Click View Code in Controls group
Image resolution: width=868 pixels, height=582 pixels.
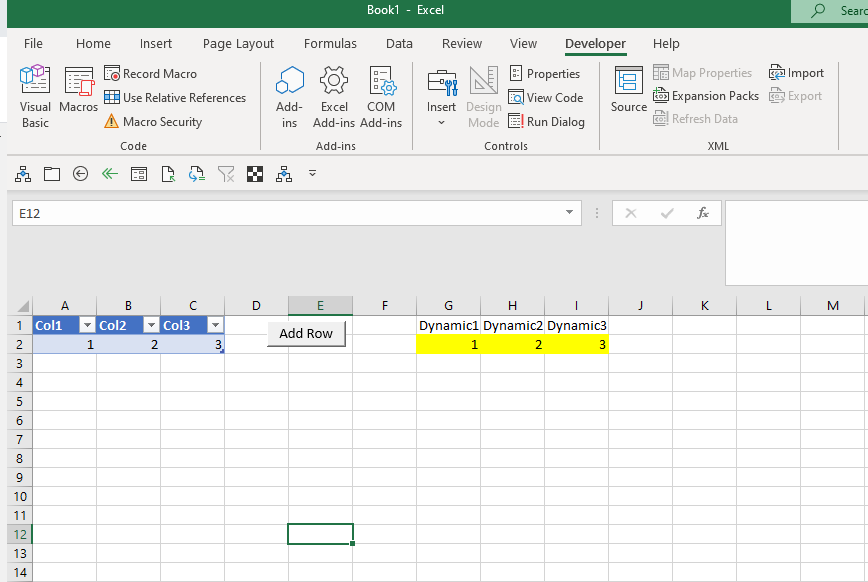[546, 97]
